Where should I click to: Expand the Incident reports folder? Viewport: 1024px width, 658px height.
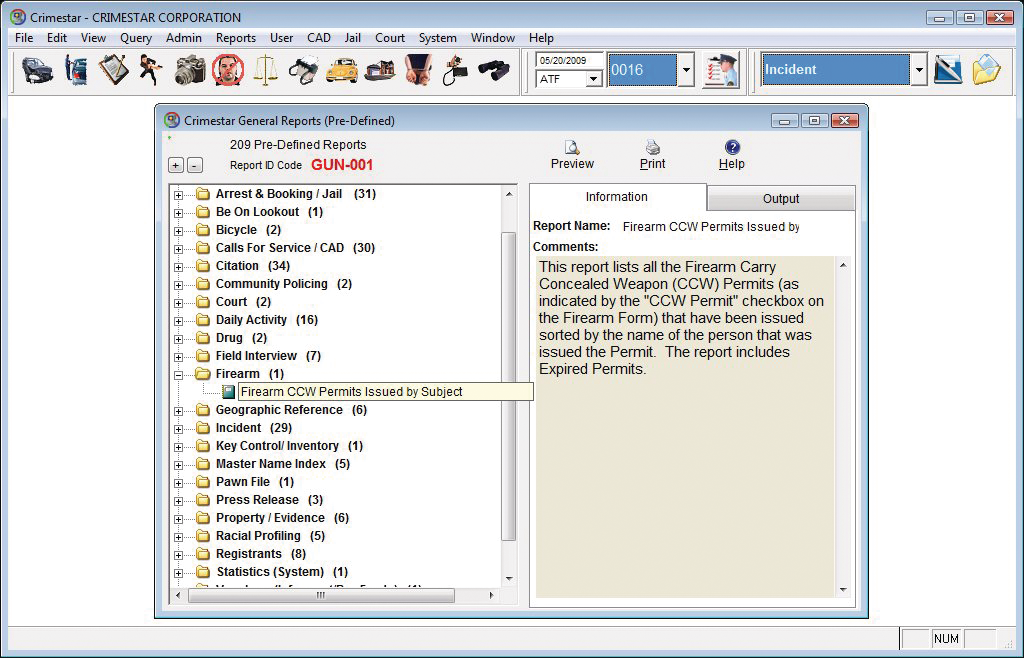[x=179, y=428]
